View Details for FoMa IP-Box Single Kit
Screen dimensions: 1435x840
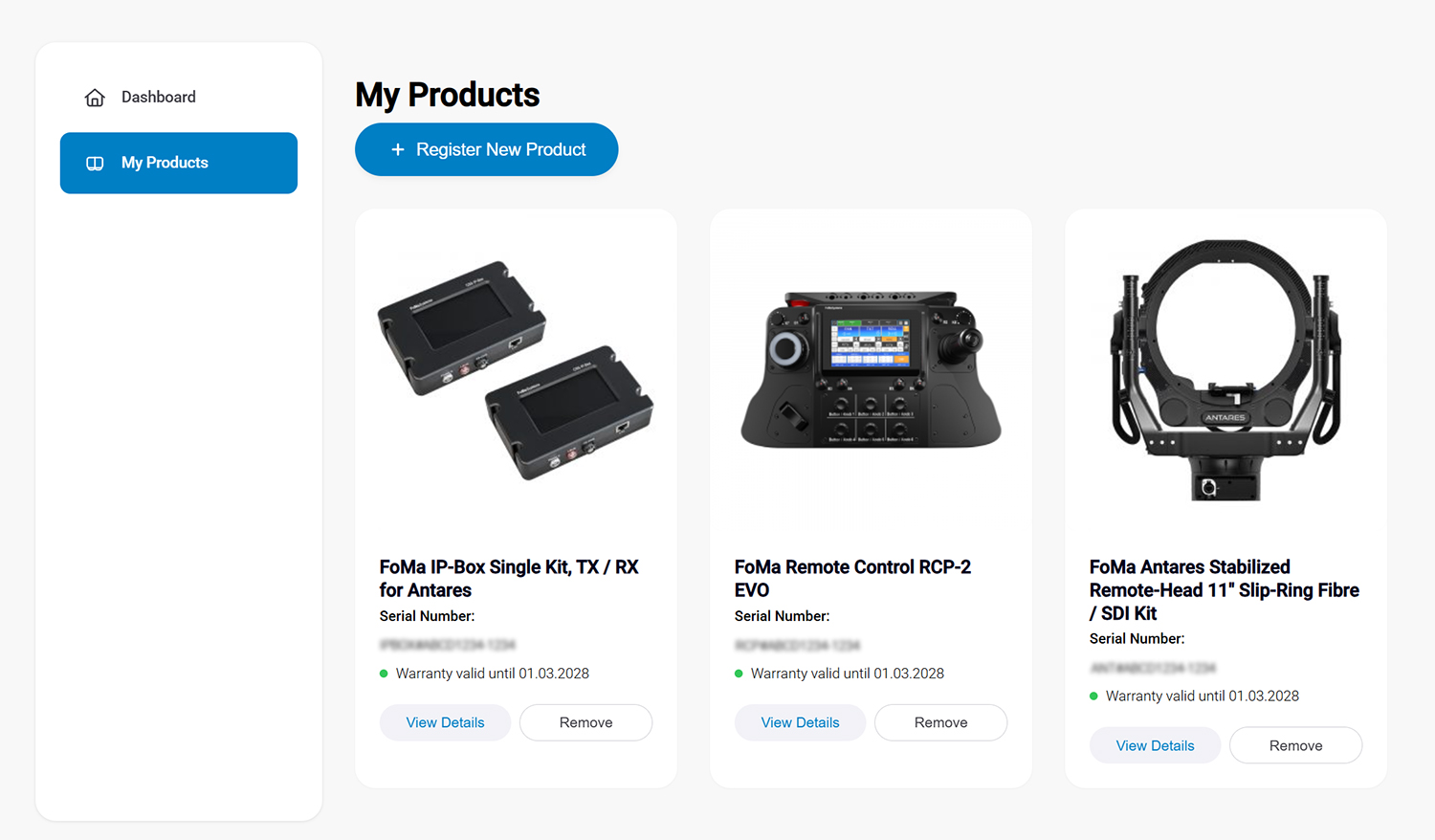coord(445,722)
